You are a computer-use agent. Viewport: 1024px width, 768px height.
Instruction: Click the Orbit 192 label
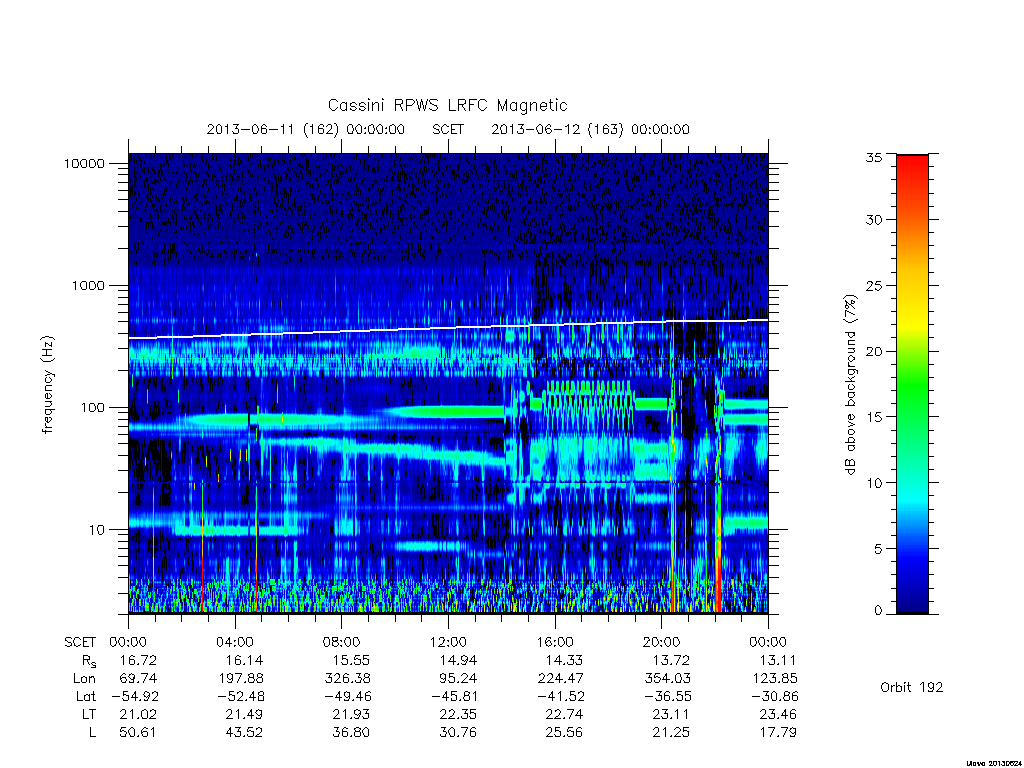tap(911, 687)
